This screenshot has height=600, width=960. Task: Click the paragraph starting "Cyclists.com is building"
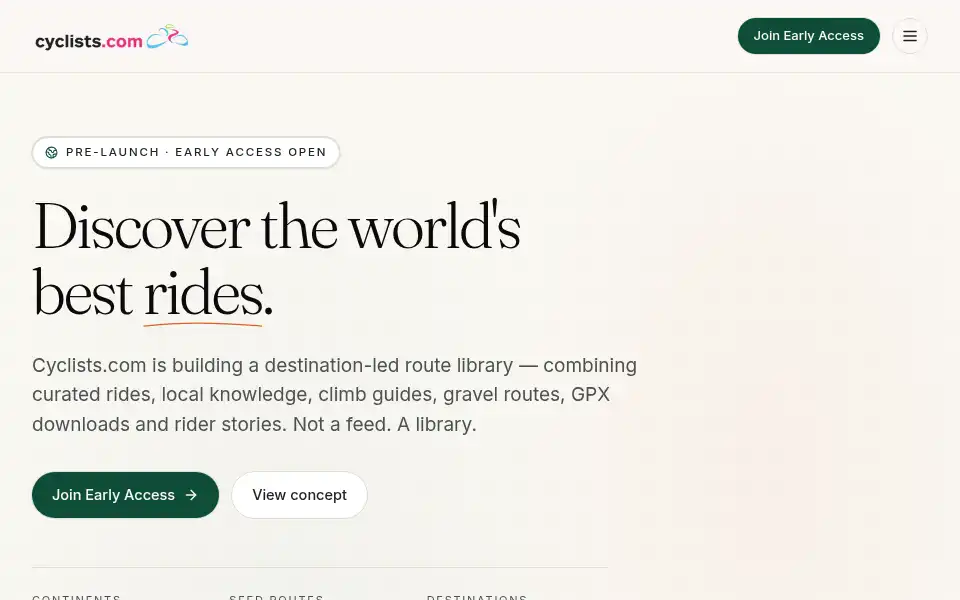334,394
